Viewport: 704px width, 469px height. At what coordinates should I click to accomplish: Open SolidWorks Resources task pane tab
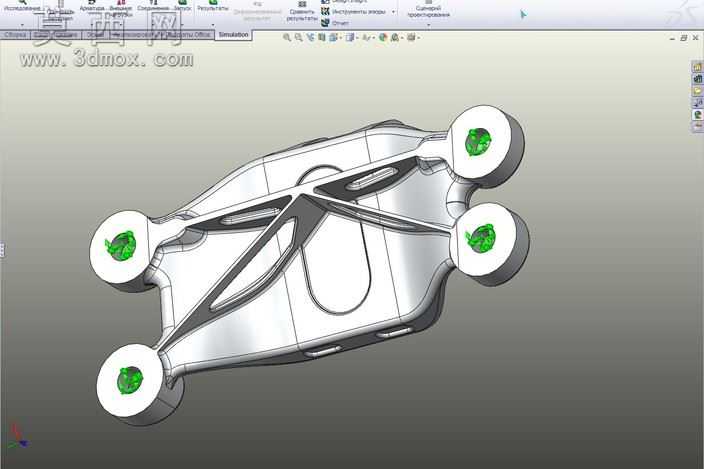tap(698, 67)
